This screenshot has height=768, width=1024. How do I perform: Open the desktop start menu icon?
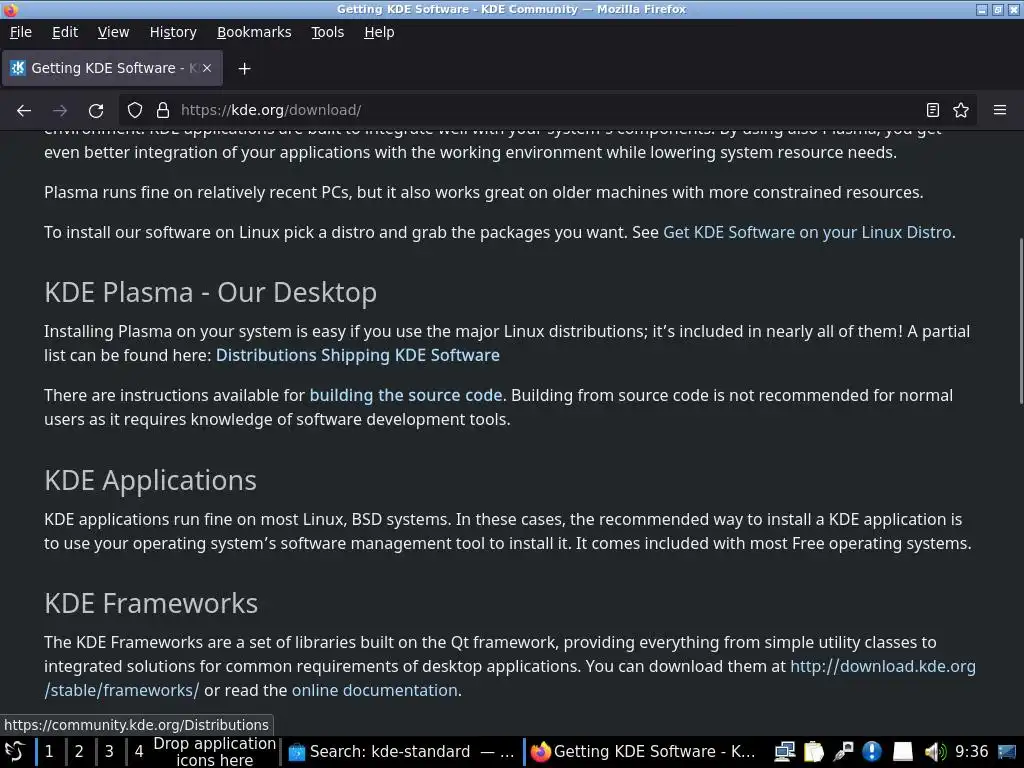tap(14, 752)
